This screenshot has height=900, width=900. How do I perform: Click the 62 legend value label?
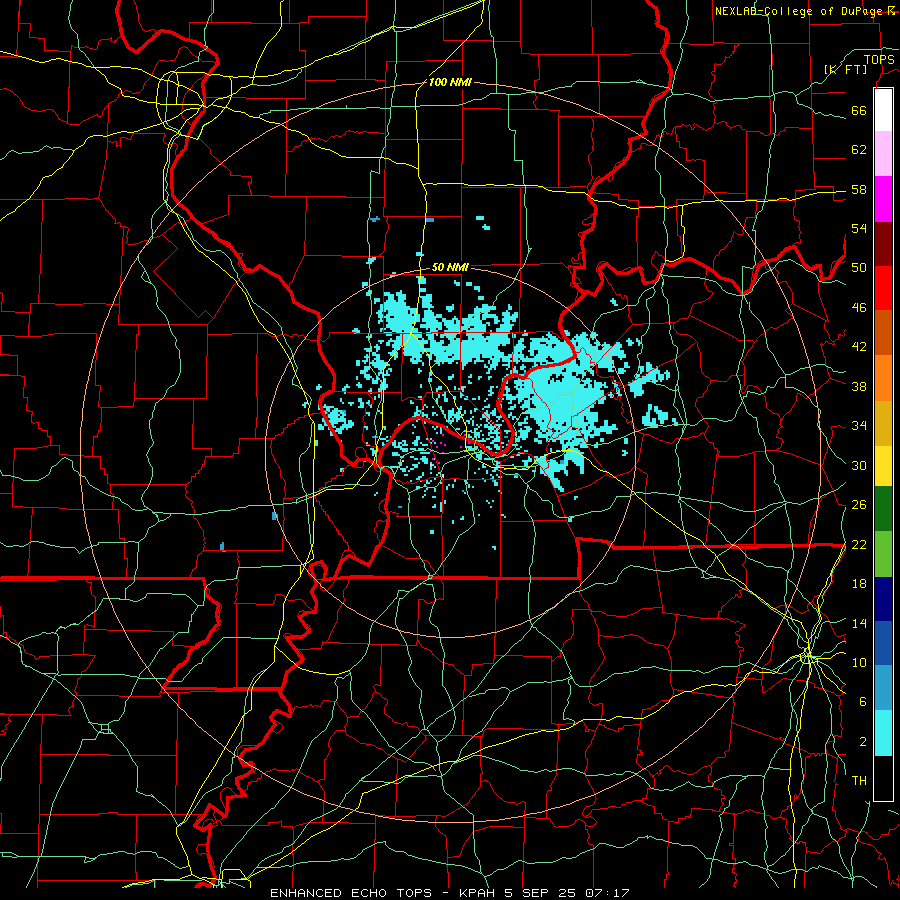coord(859,150)
